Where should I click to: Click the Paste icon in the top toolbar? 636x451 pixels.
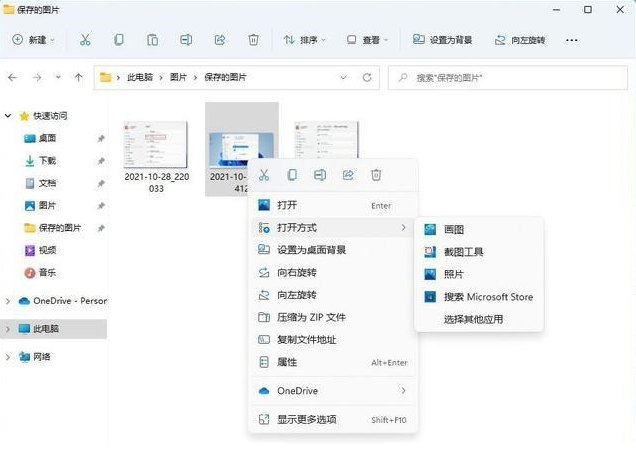(152, 40)
